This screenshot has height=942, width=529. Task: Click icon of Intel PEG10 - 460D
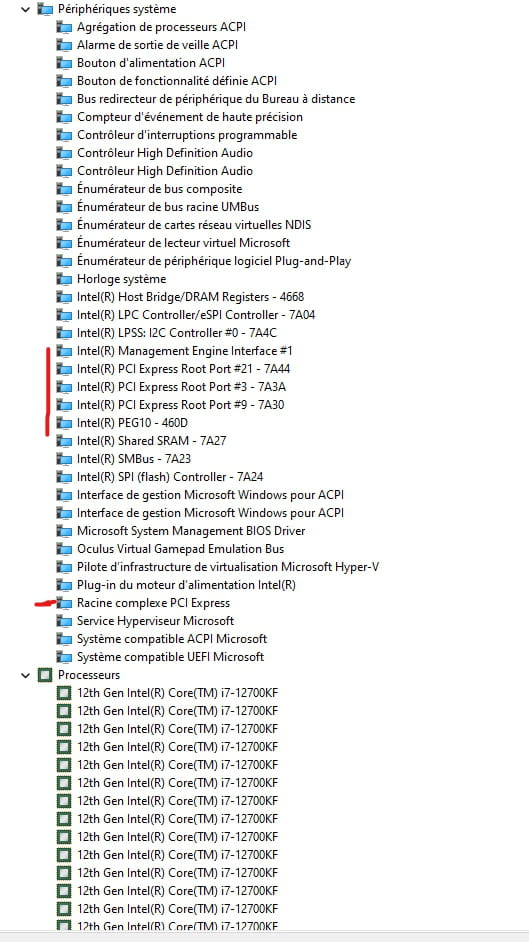click(x=64, y=423)
